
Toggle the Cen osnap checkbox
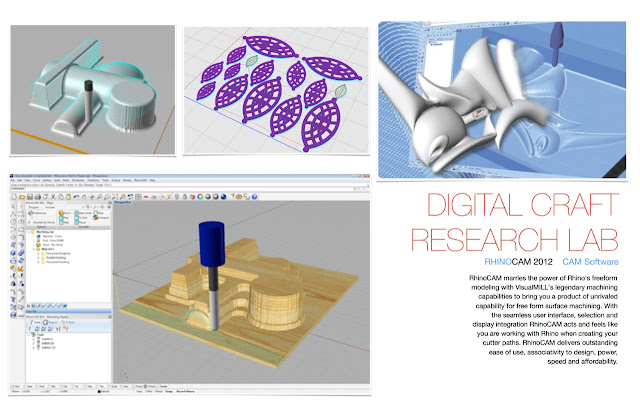click(x=61, y=387)
